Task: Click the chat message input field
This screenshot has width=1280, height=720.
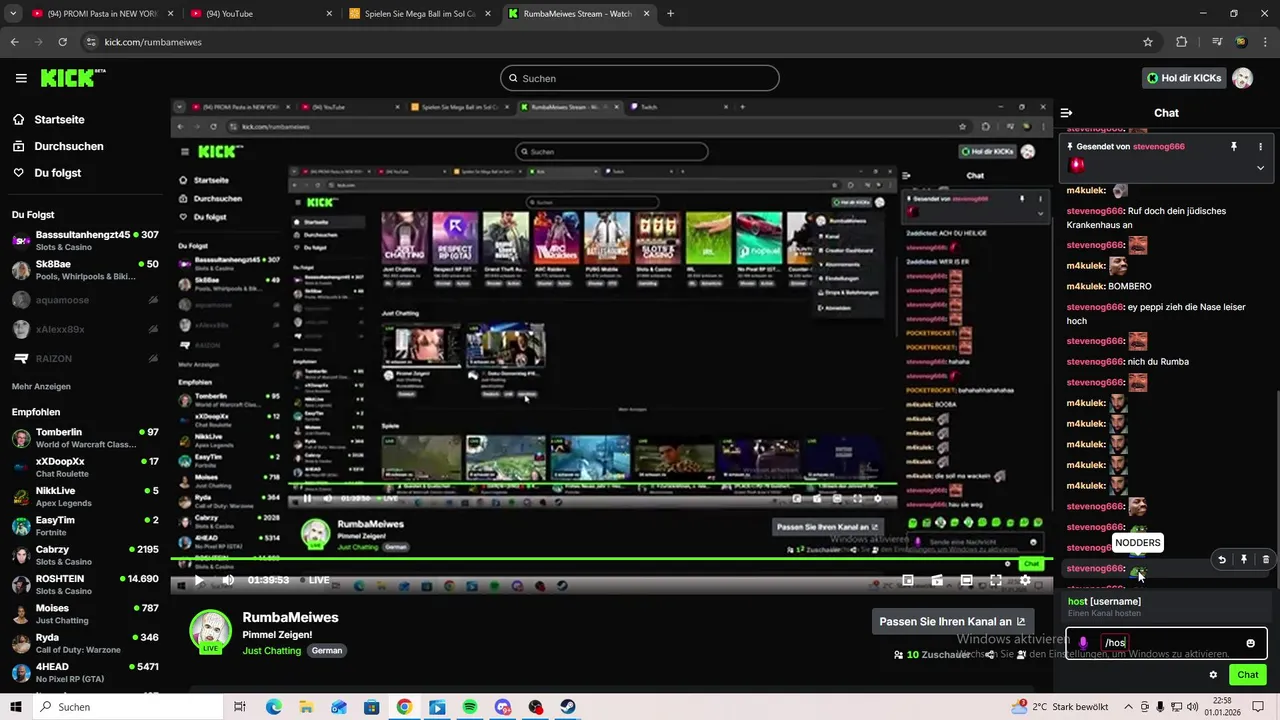Action: click(1166, 643)
